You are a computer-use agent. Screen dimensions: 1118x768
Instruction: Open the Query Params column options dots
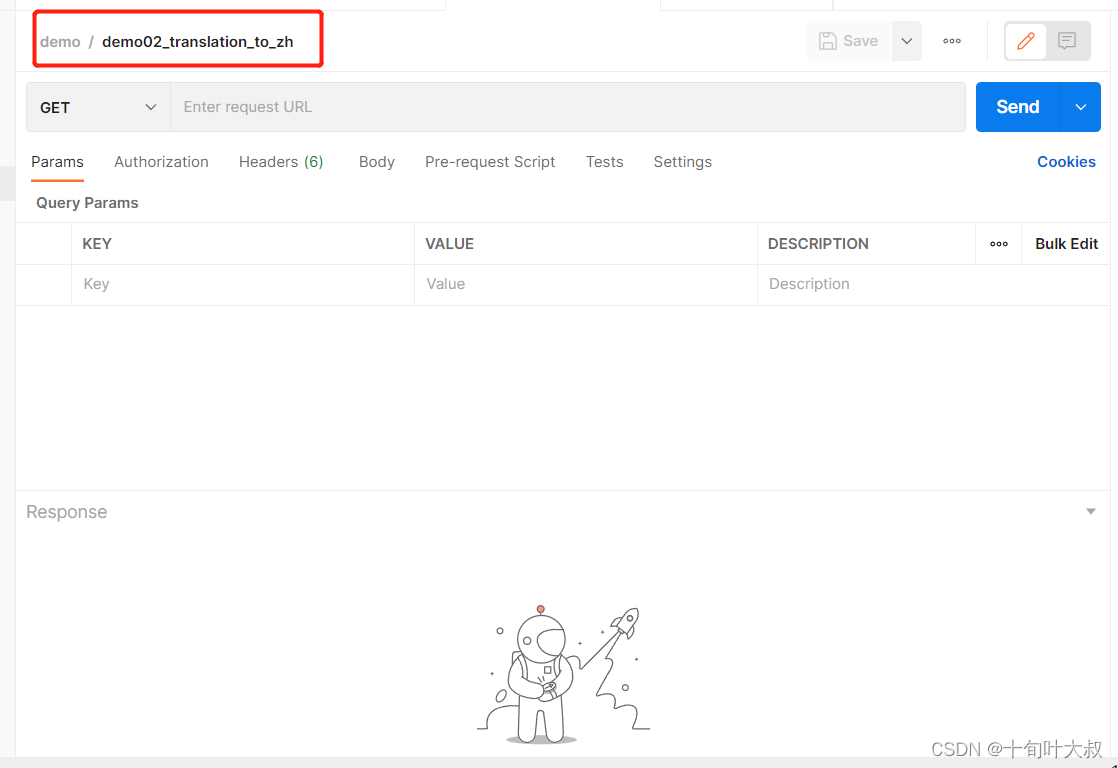pyautogui.click(x=998, y=244)
